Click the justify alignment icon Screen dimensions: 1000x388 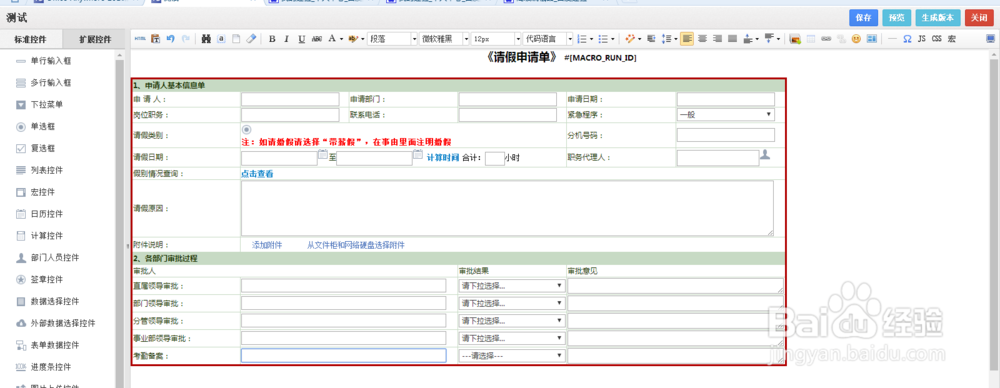[732, 39]
